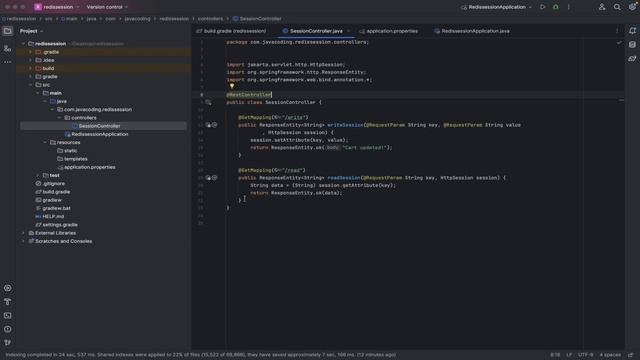Image resolution: width=640 pixels, height=360 pixels.
Task: Open IDE settings and updates icon
Action: [632, 7]
